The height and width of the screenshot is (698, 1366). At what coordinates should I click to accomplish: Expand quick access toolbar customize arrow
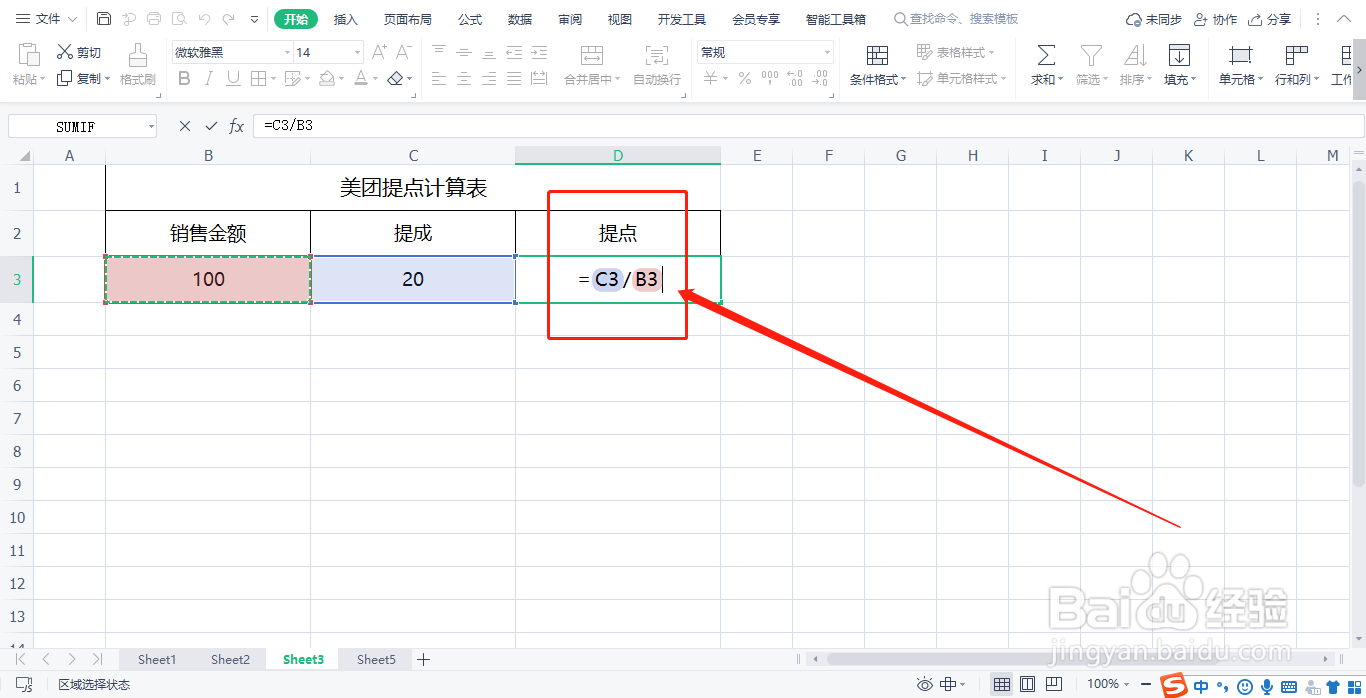254,19
